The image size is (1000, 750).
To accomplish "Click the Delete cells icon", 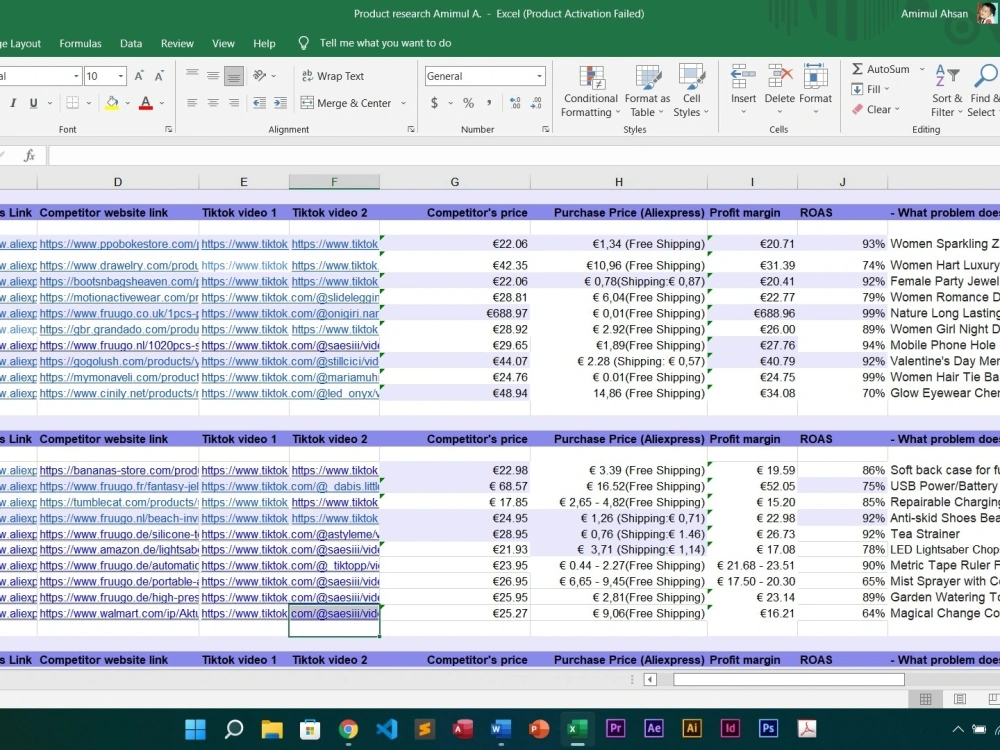I will click(779, 76).
